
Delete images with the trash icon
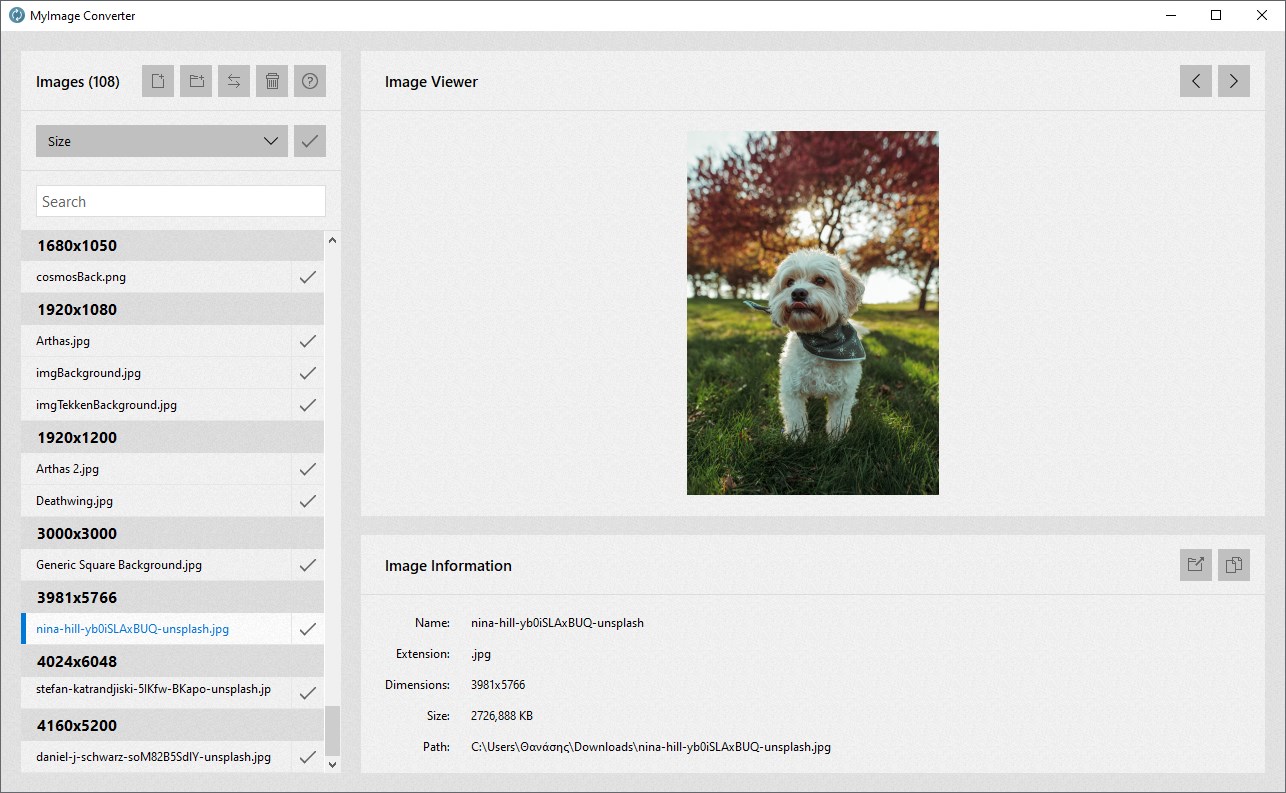[272, 81]
